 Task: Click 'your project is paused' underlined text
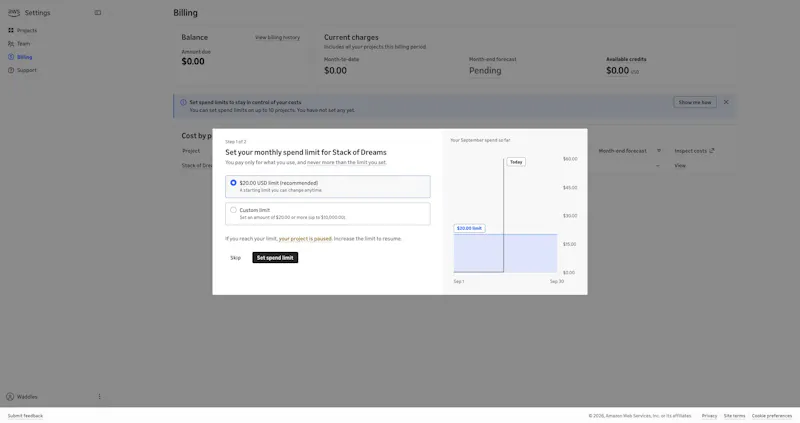[305, 238]
